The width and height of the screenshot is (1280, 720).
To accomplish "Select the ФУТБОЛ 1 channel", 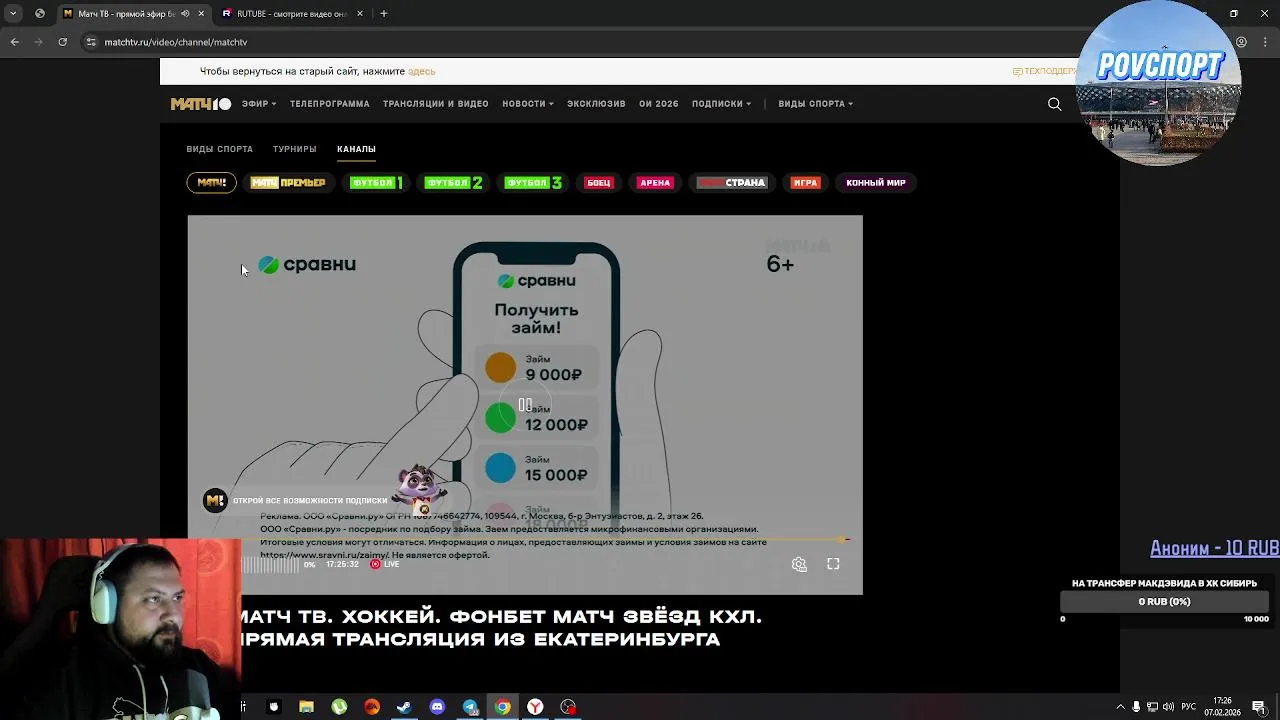I will (x=376, y=183).
